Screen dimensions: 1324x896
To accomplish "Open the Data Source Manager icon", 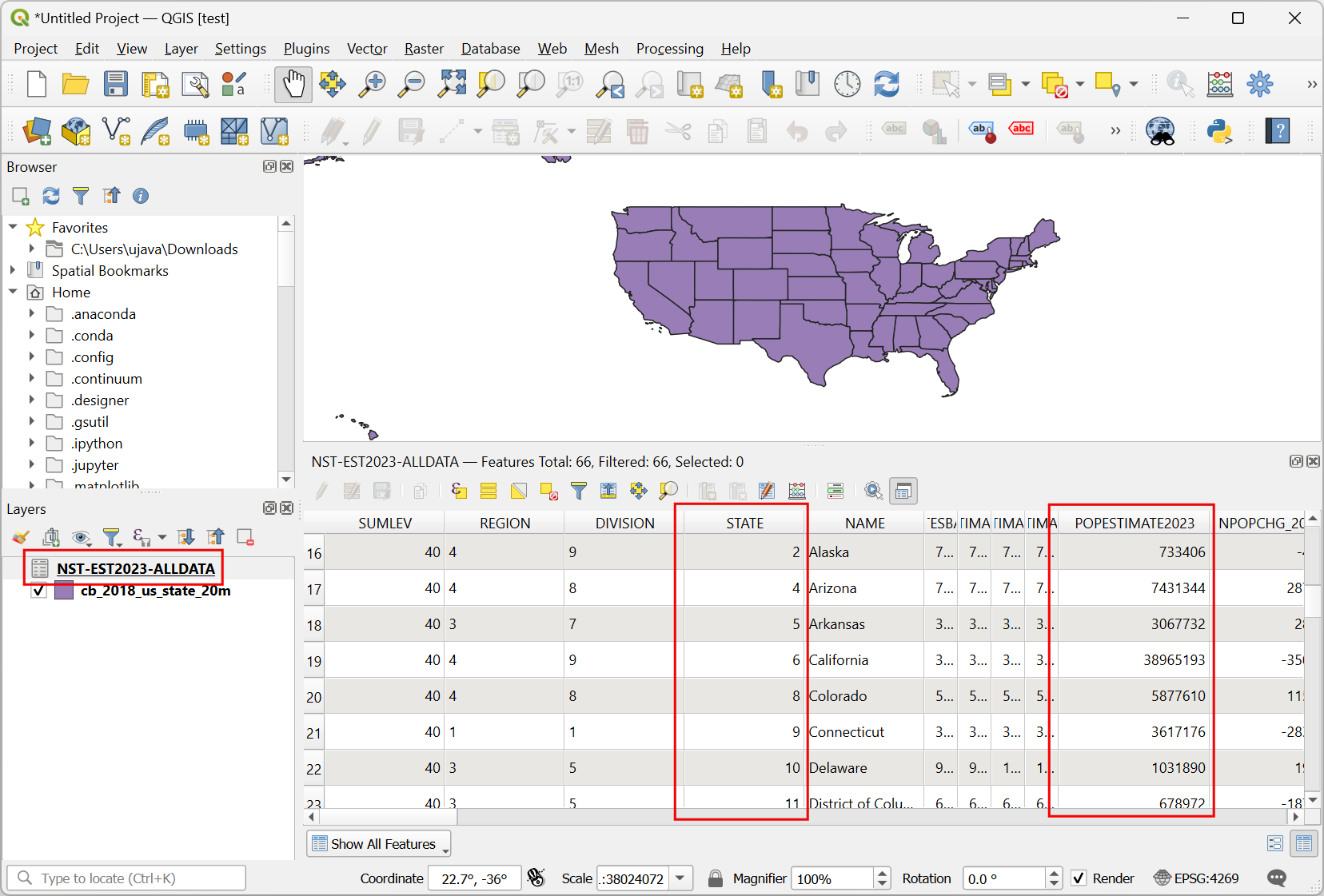I will [37, 131].
